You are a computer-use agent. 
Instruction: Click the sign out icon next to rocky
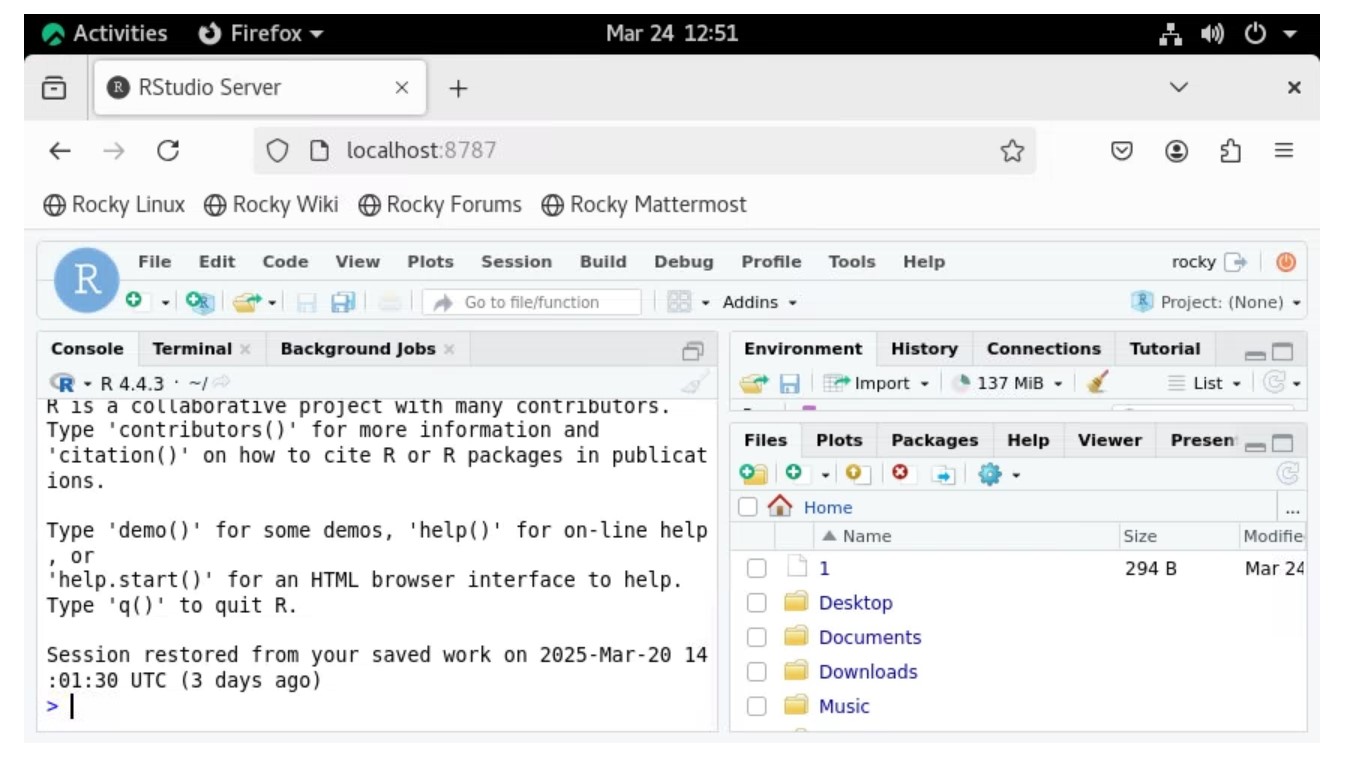(x=1236, y=262)
